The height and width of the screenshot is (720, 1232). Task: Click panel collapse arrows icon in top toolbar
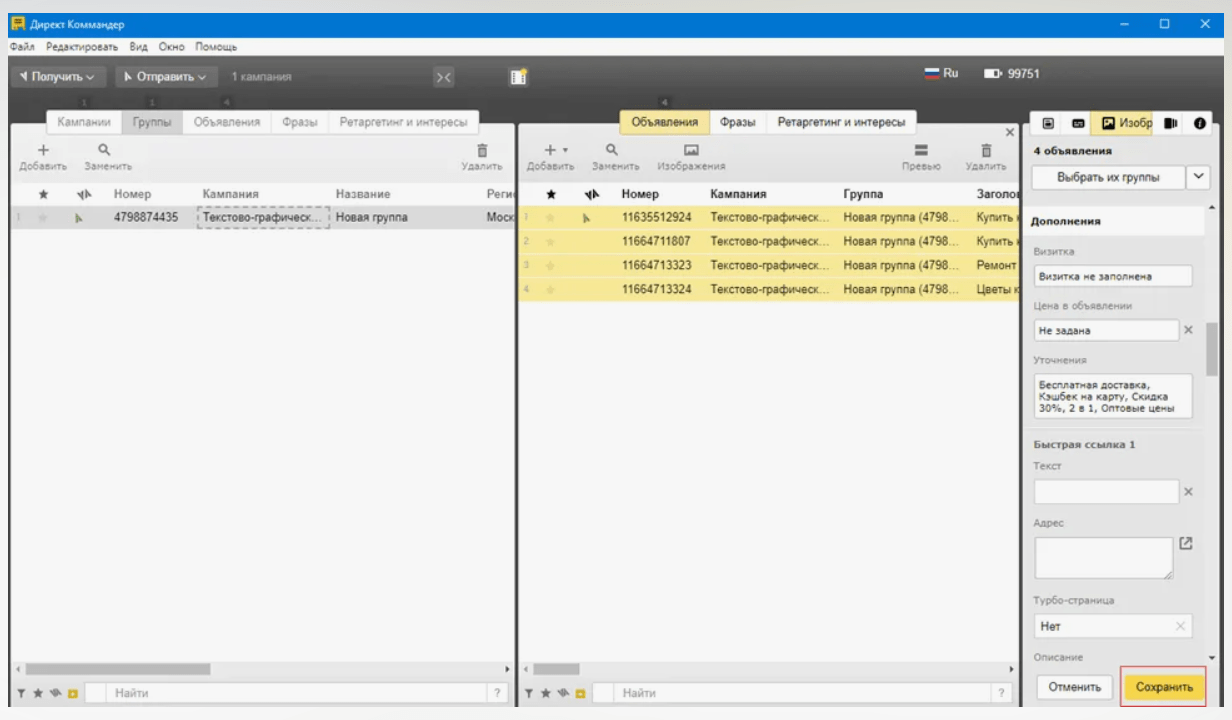point(444,77)
